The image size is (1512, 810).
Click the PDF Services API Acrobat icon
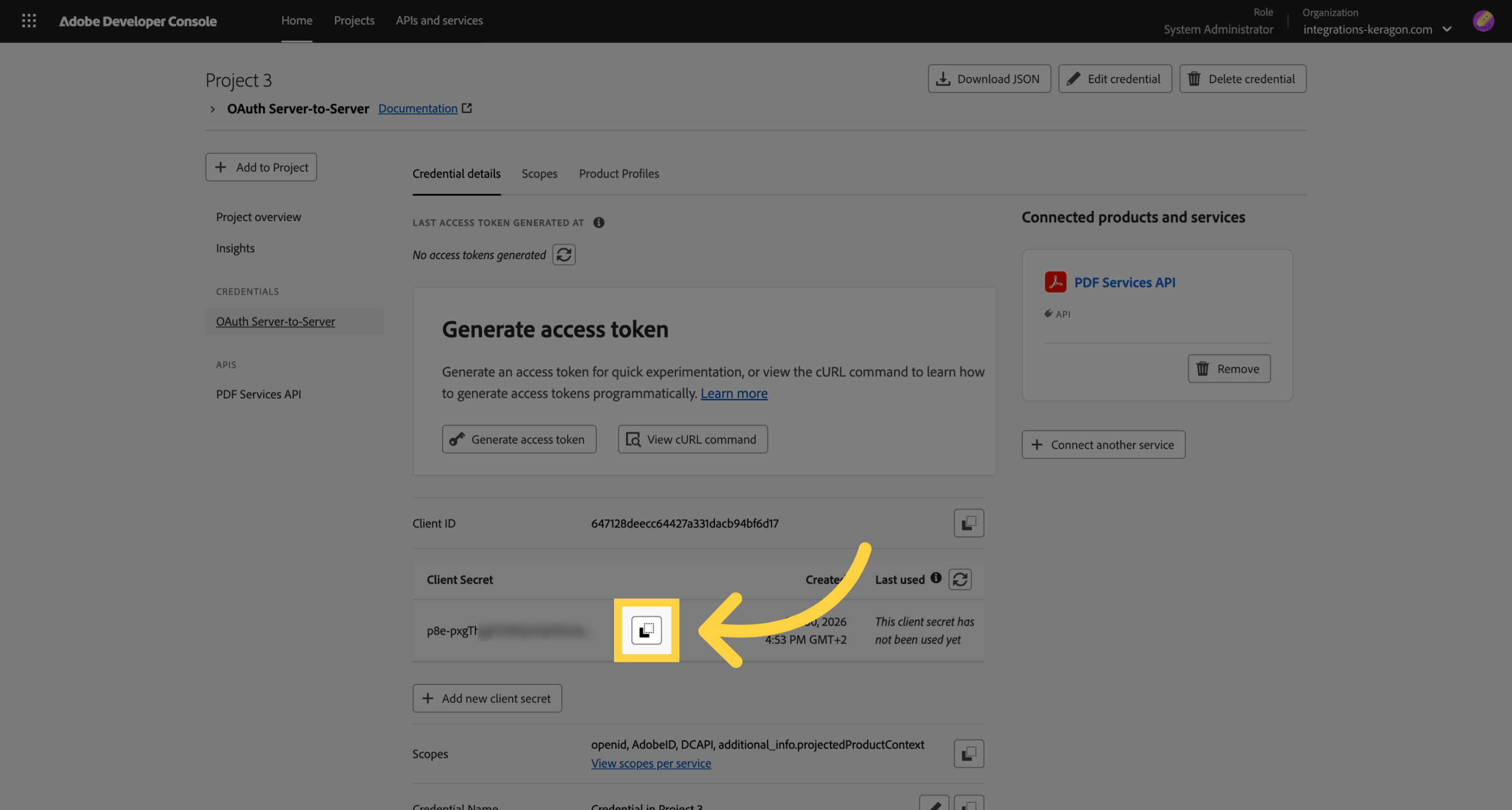[1056, 282]
